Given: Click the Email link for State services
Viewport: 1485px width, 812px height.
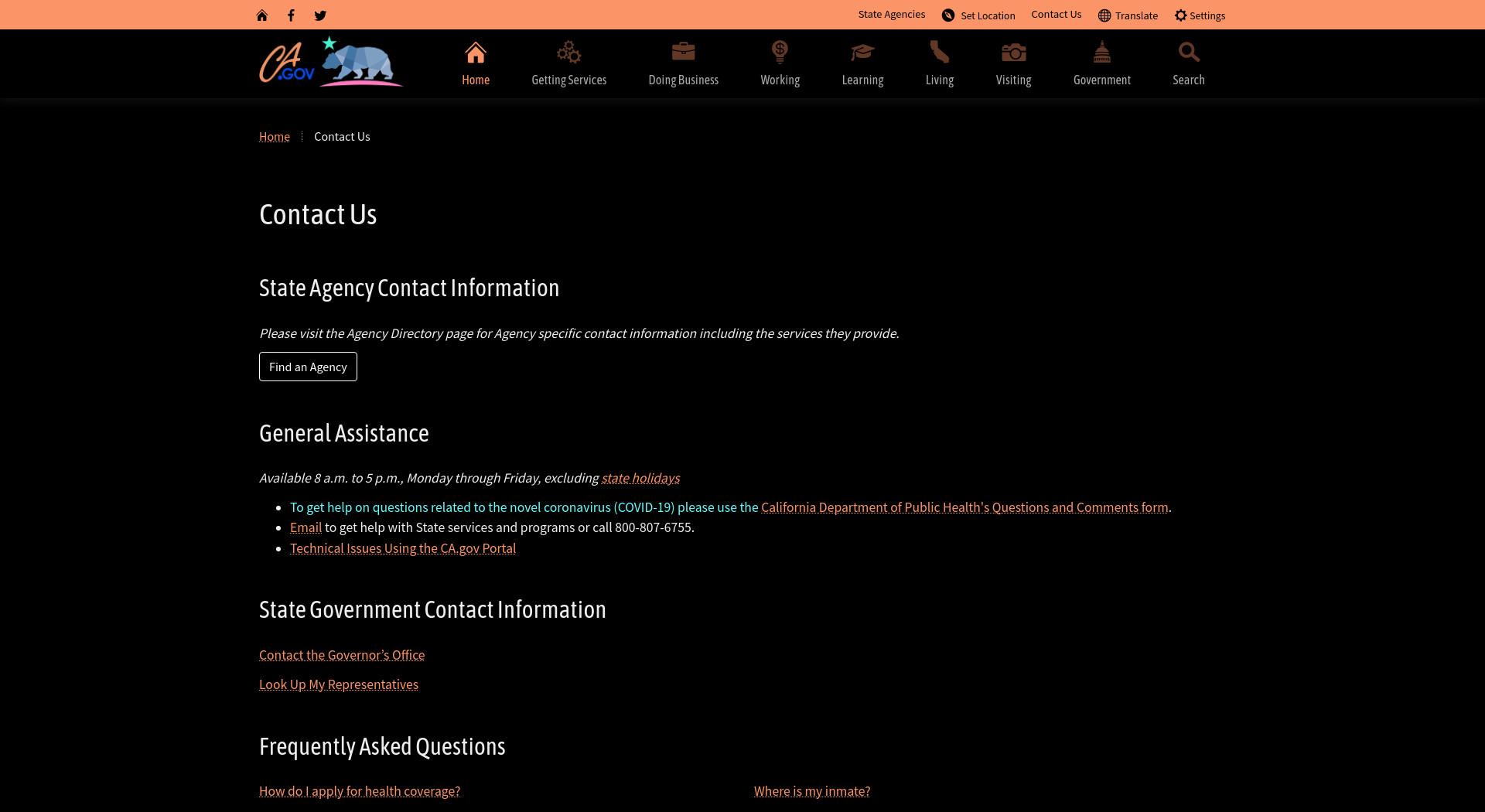Looking at the screenshot, I should [x=306, y=527].
